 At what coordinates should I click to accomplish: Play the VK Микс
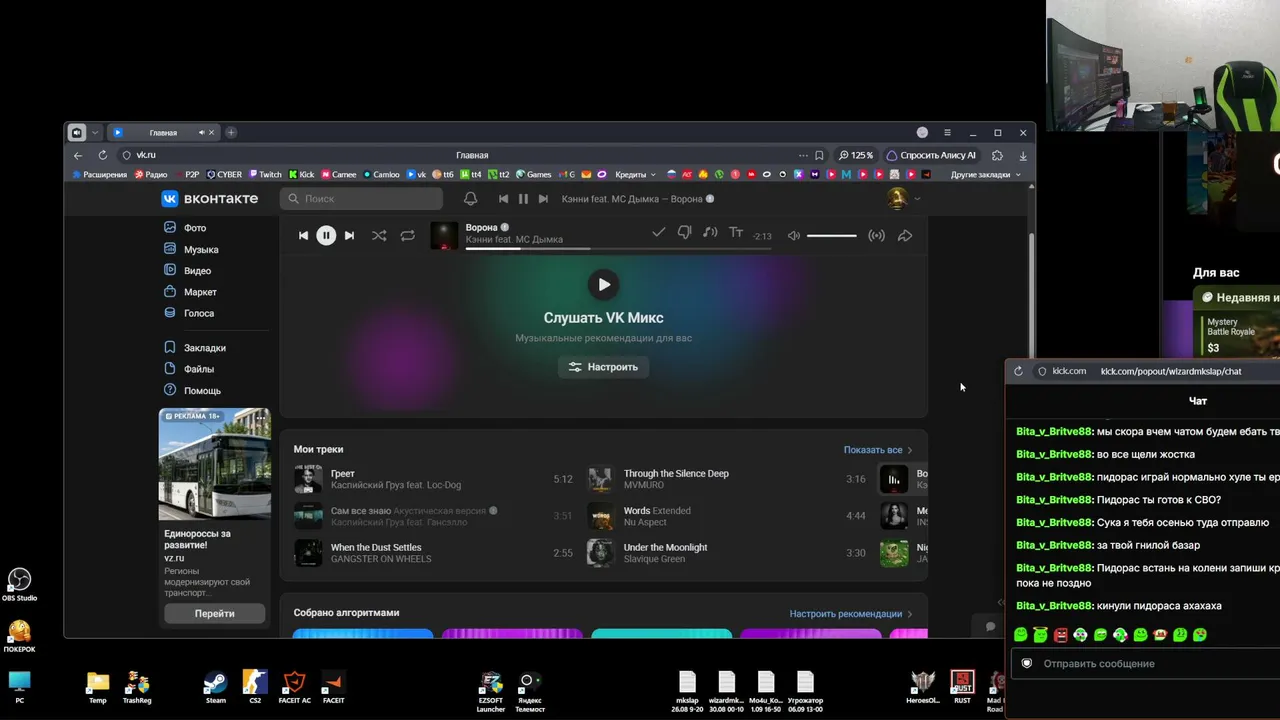pyautogui.click(x=603, y=284)
